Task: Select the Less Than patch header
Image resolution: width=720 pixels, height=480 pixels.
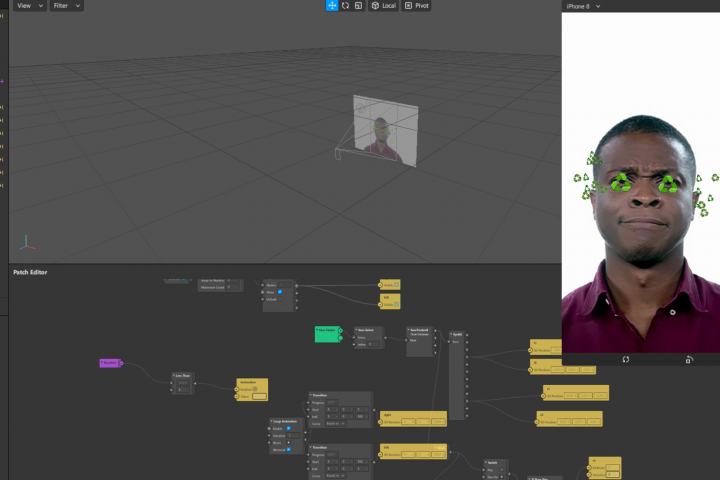Action: pyautogui.click(x=183, y=376)
